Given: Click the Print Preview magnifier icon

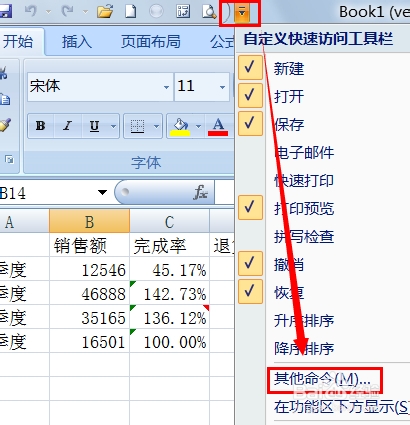Looking at the screenshot, I should (x=209, y=12).
